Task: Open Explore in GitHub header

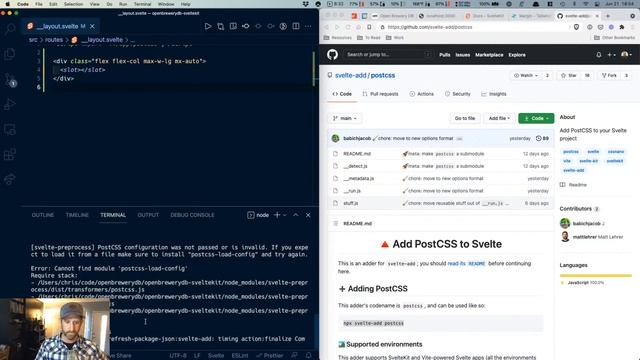Action: click(517, 55)
